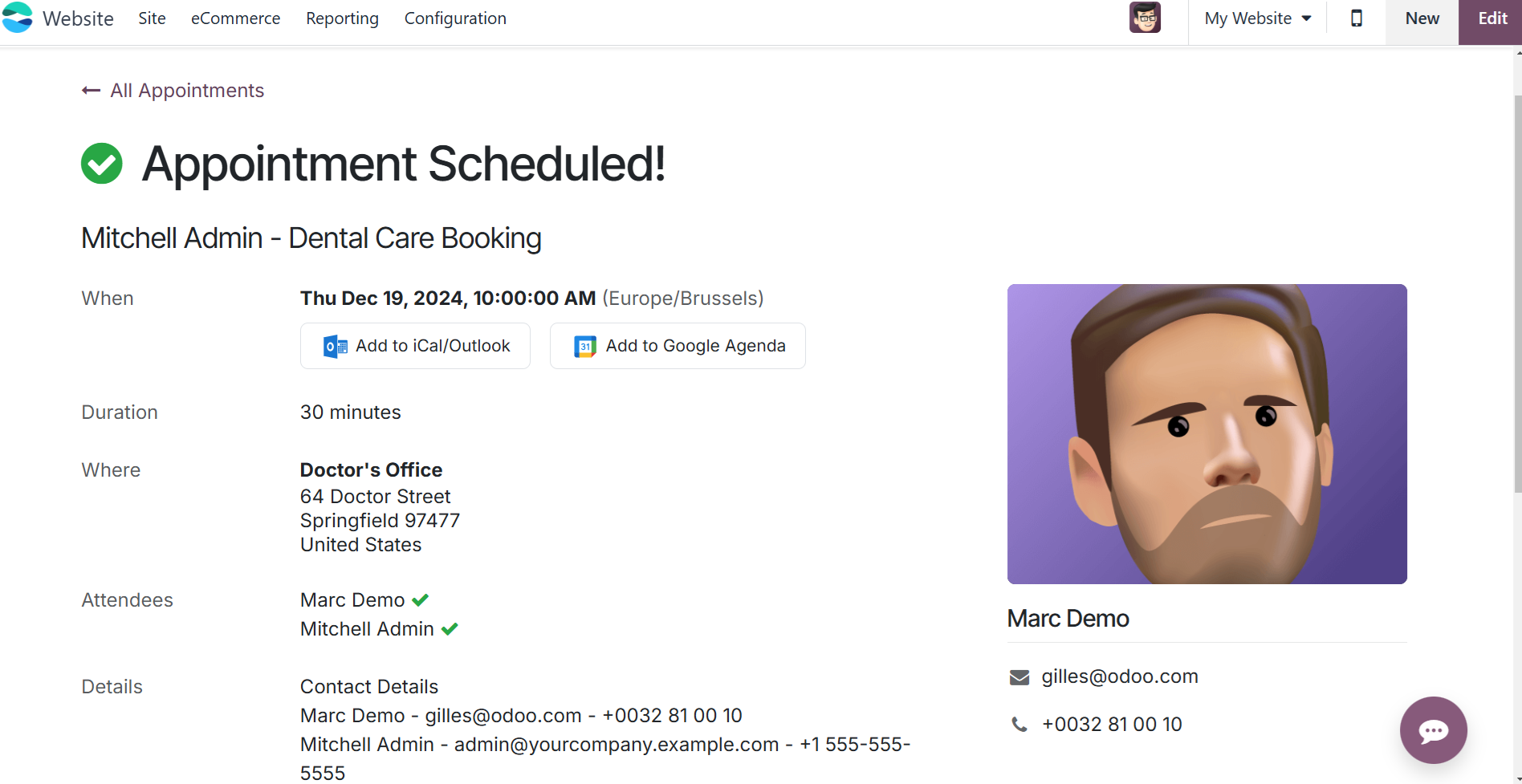The width and height of the screenshot is (1522, 784).
Task: Add the appointment to Google Agenda
Action: pyautogui.click(x=678, y=346)
